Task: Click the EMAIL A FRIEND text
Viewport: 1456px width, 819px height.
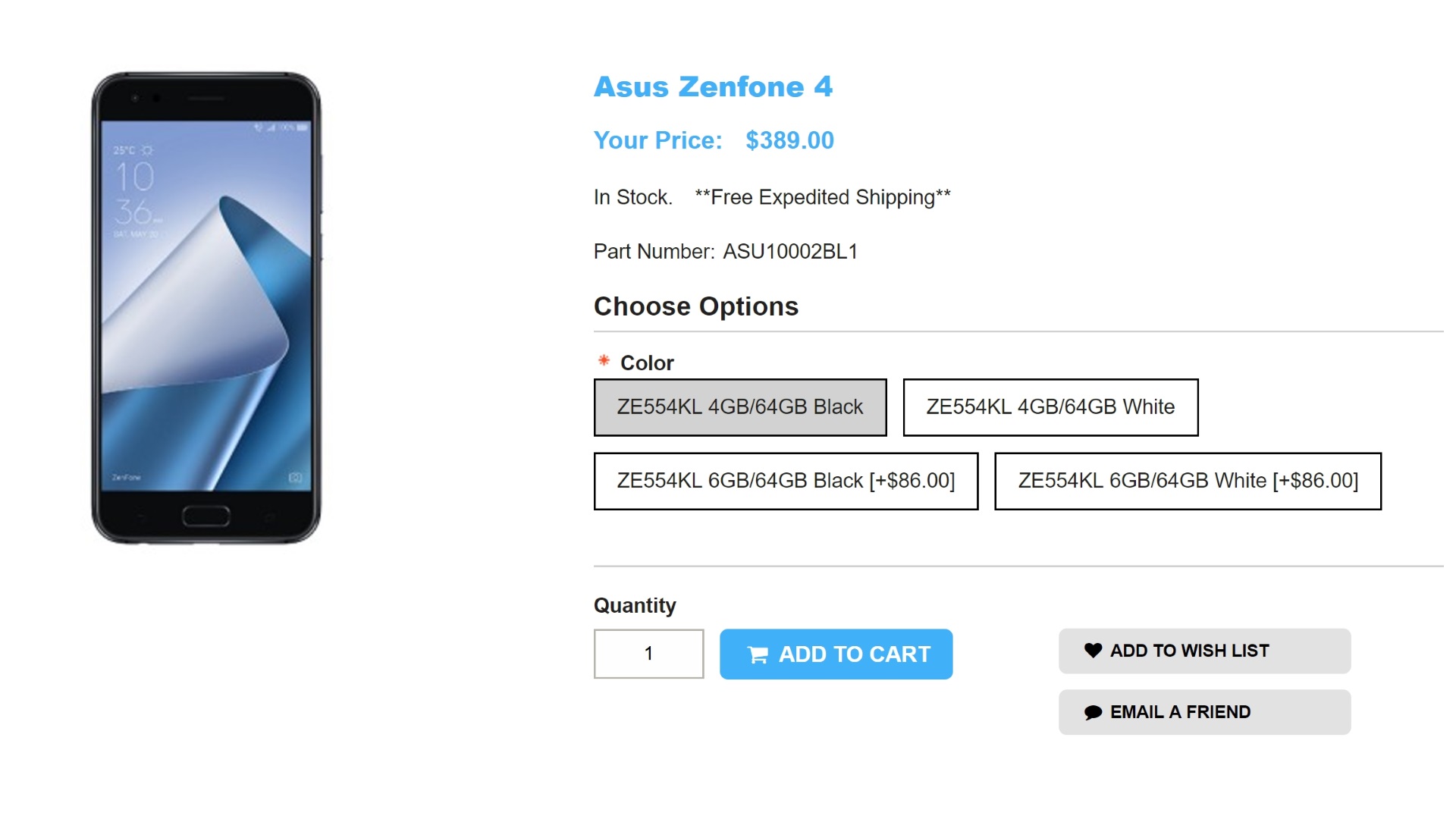Action: pyautogui.click(x=1180, y=712)
